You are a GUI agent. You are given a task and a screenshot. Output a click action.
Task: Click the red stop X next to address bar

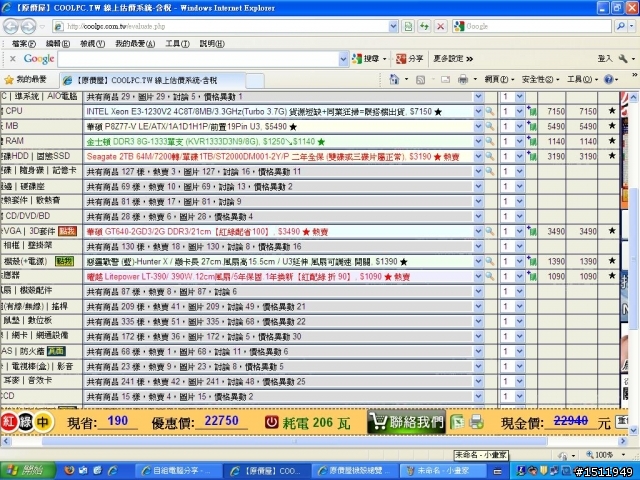pos(440,27)
